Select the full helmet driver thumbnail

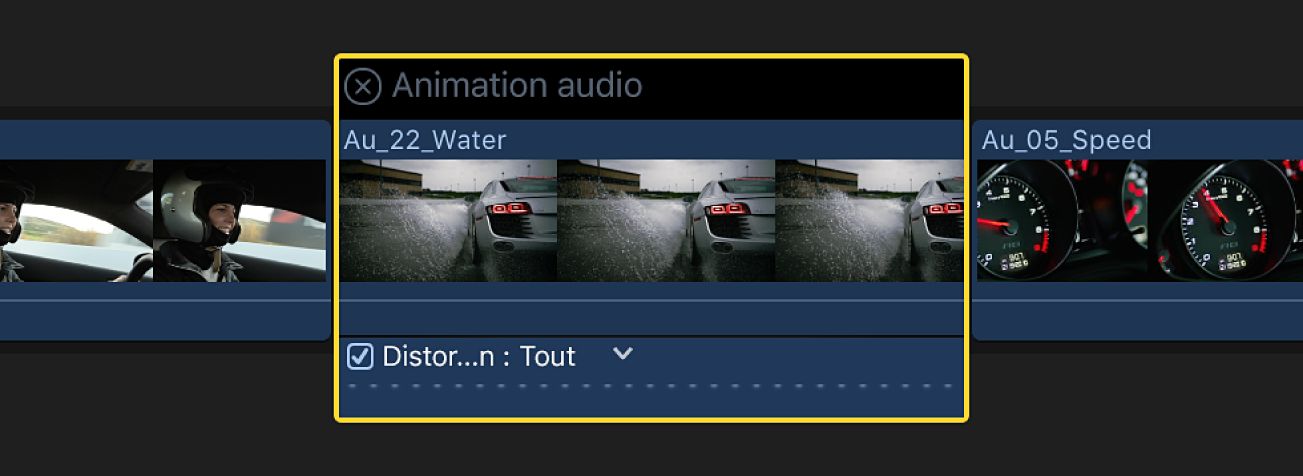tap(239, 221)
